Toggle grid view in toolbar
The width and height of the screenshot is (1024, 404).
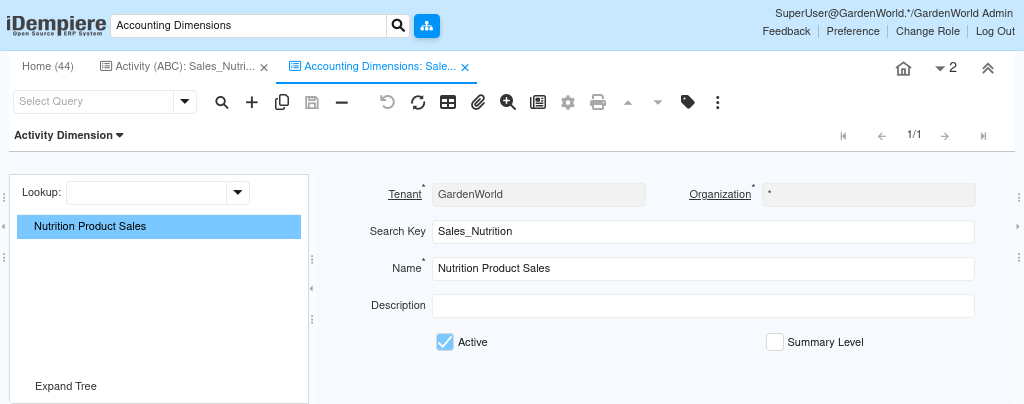tap(448, 102)
